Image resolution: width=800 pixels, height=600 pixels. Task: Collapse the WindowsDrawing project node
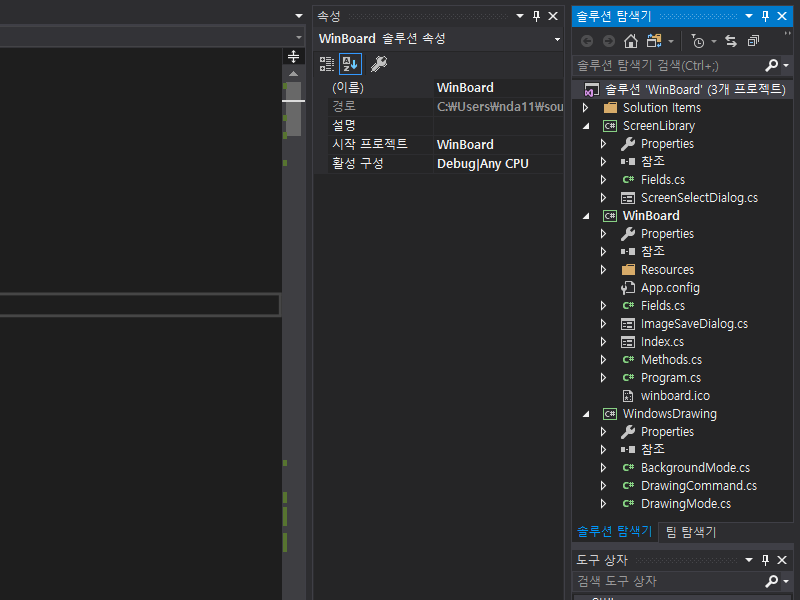tap(586, 414)
